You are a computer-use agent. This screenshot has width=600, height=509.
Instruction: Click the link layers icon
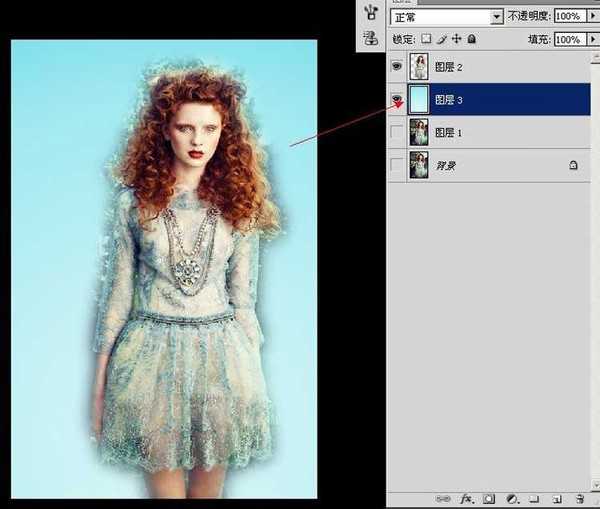[x=443, y=497]
